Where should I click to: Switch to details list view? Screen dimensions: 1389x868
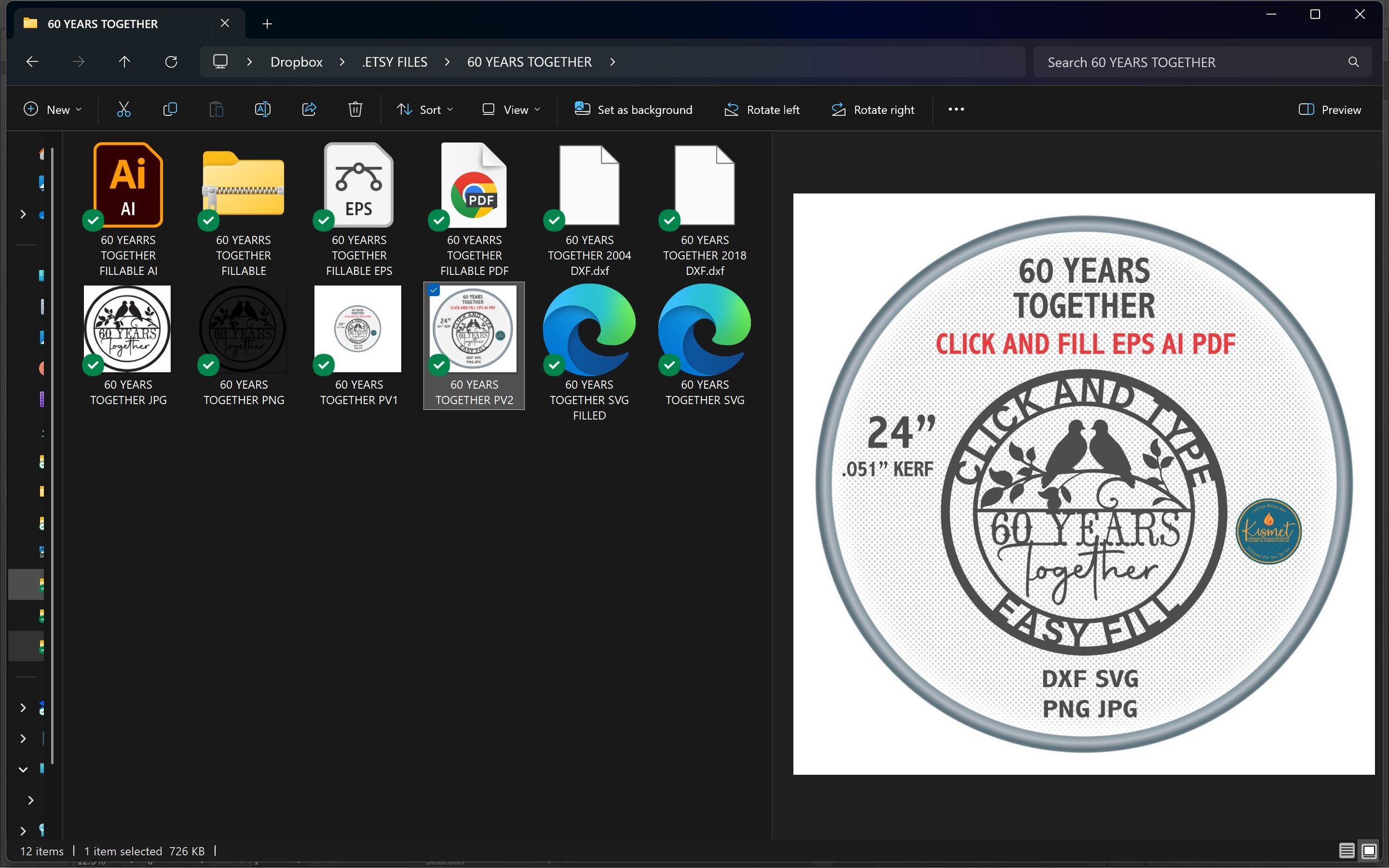click(x=1347, y=850)
